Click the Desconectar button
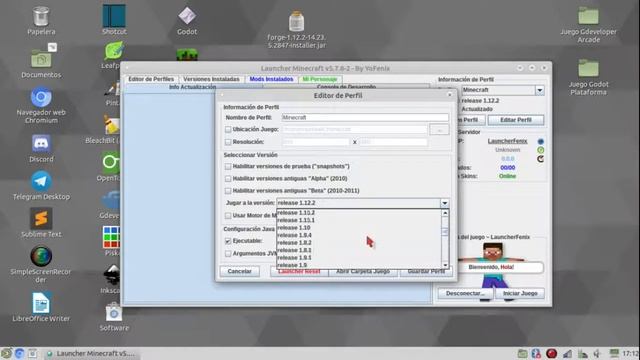The height and width of the screenshot is (360, 640). [x=465, y=293]
